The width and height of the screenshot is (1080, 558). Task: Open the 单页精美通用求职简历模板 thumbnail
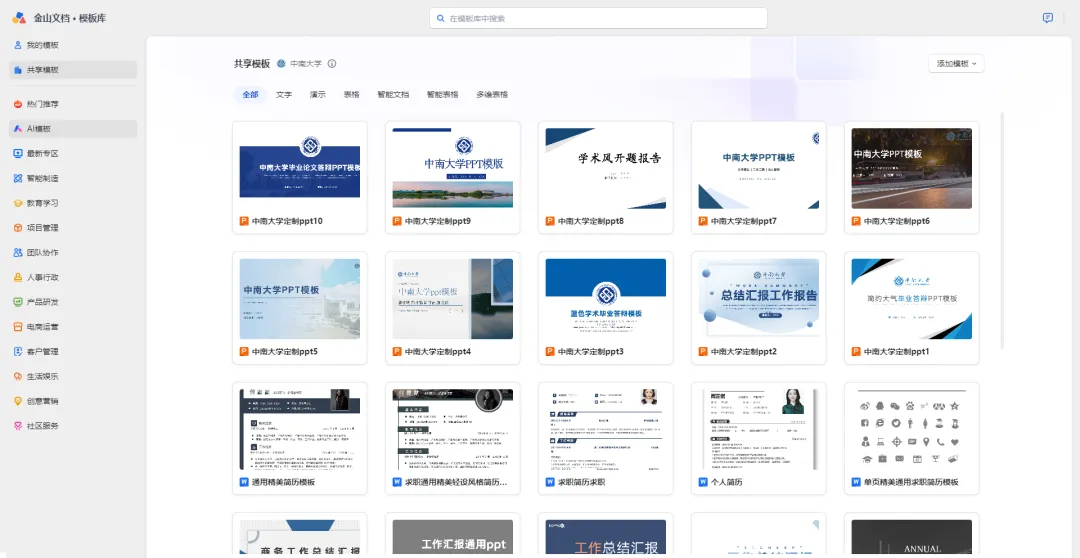(911, 428)
